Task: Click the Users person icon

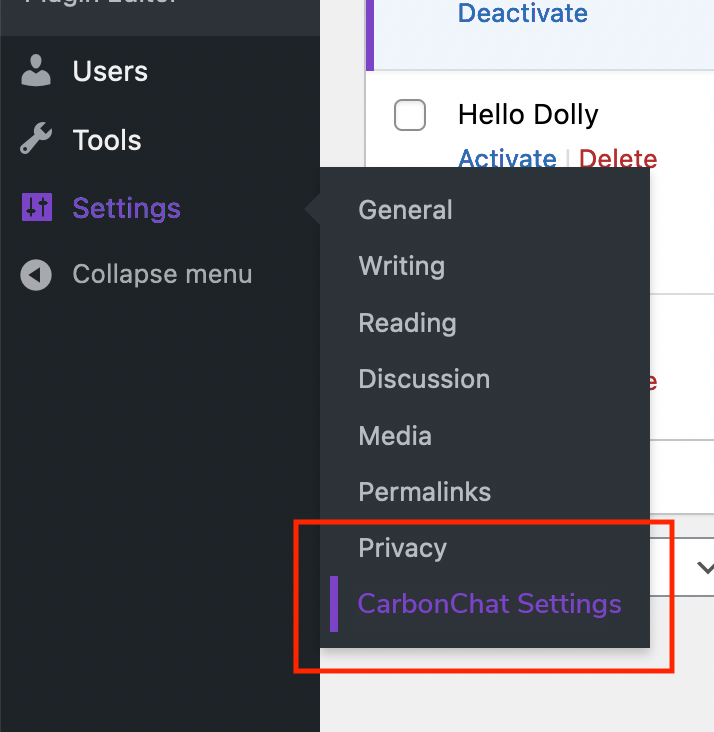Action: tap(36, 71)
